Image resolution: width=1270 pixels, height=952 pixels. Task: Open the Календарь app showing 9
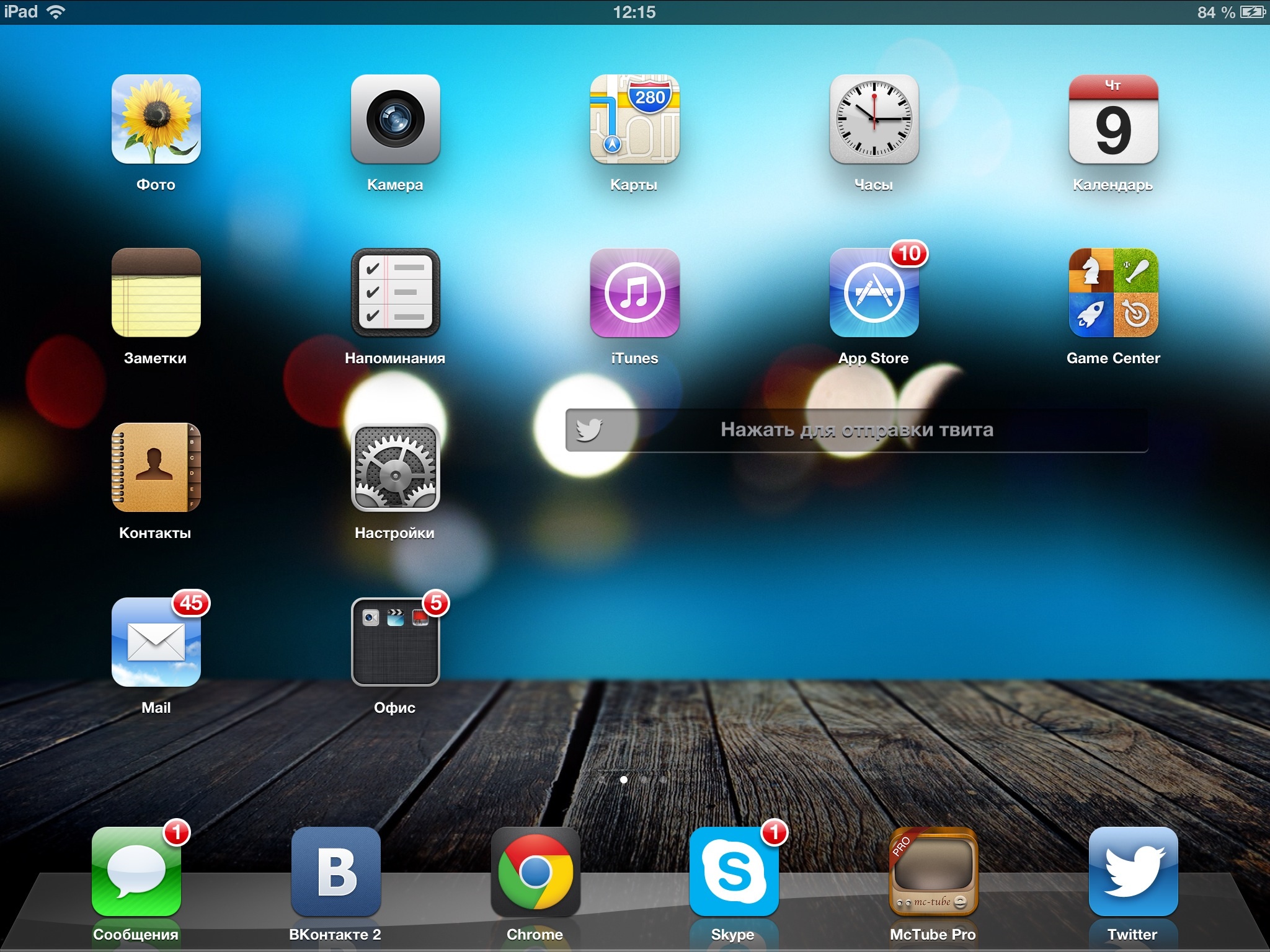[1113, 119]
